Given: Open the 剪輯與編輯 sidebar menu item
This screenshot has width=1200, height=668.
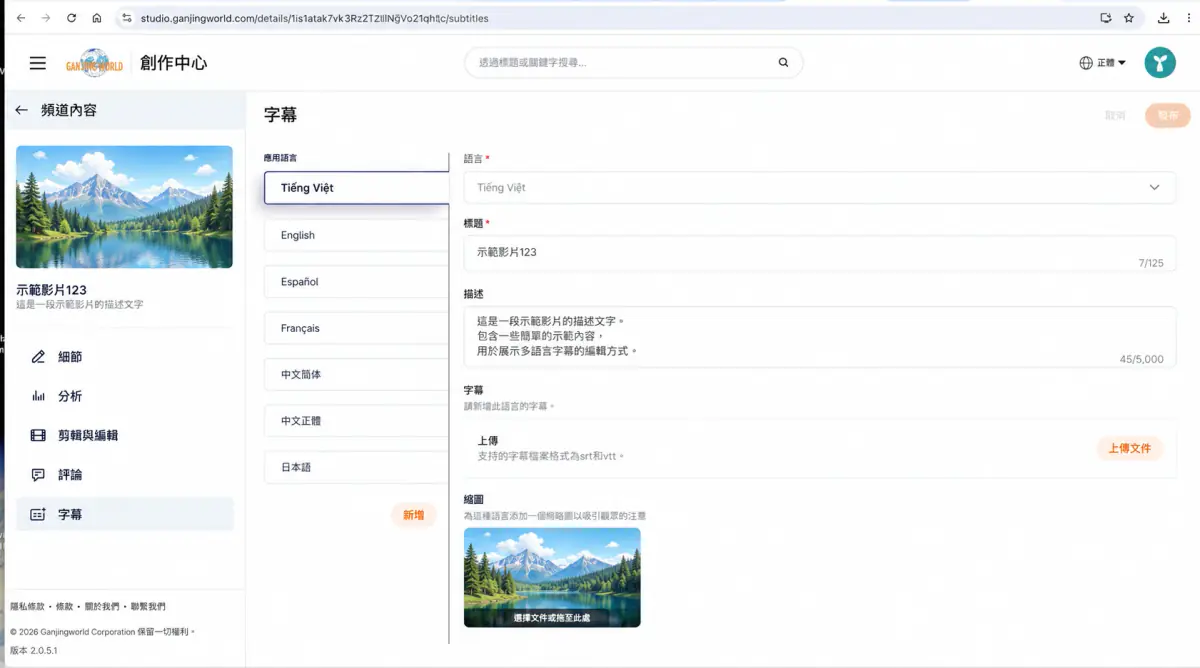Looking at the screenshot, I should [125, 435].
